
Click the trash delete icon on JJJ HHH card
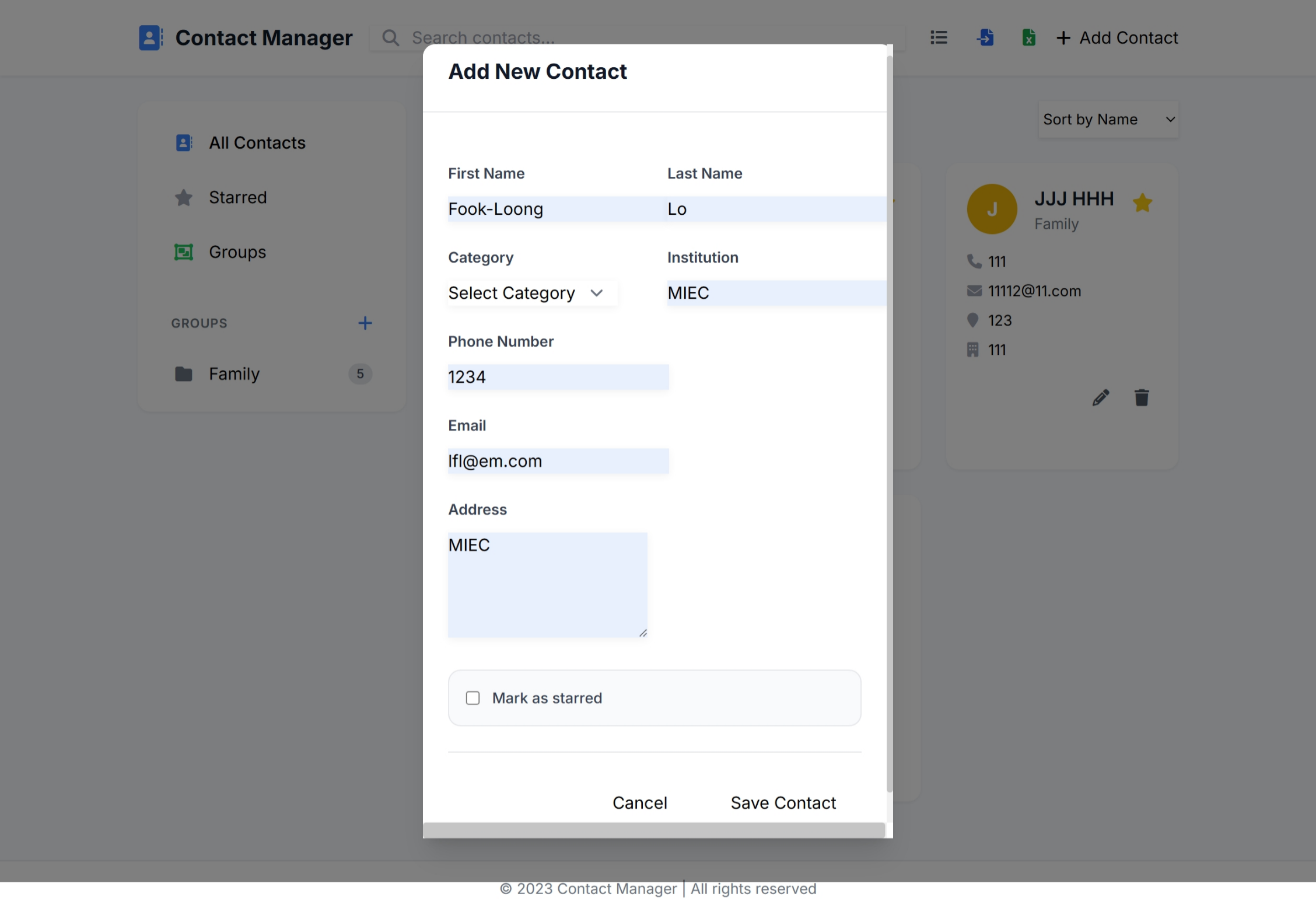(1142, 398)
